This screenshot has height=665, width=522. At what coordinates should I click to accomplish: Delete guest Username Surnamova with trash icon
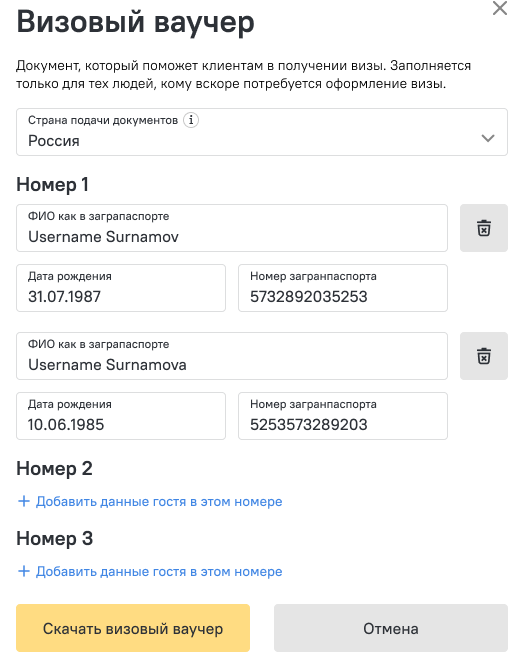484,356
